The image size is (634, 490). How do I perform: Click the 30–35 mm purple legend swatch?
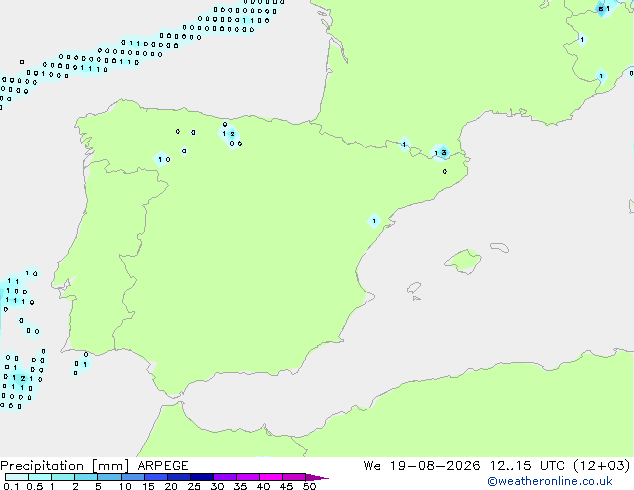tap(224, 477)
